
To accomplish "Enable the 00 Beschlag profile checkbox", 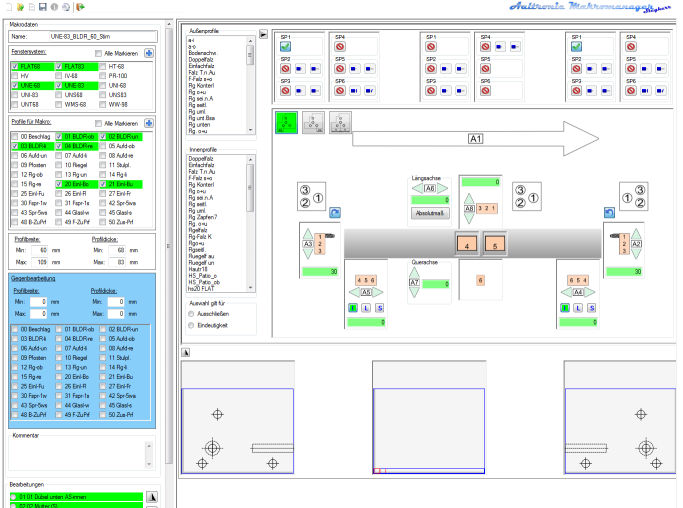I will [14, 135].
